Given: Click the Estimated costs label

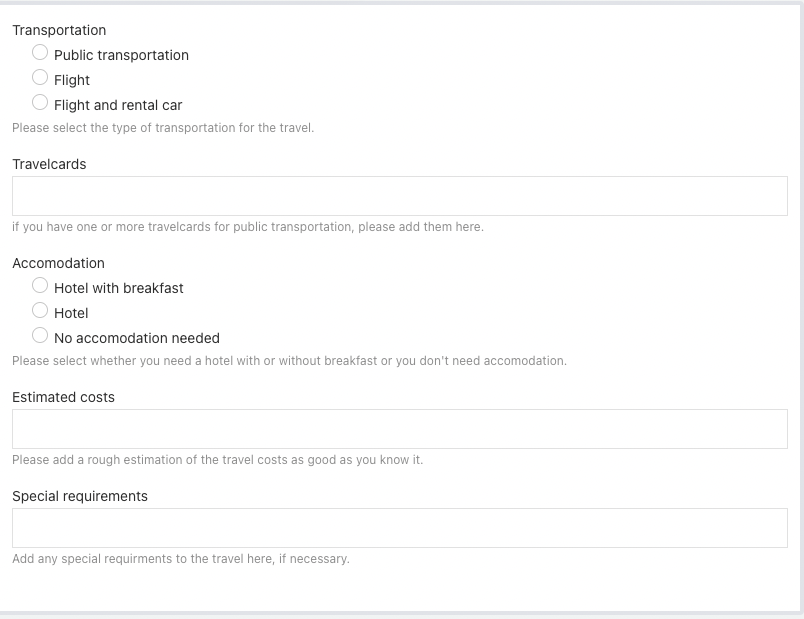Looking at the screenshot, I should point(63,397).
